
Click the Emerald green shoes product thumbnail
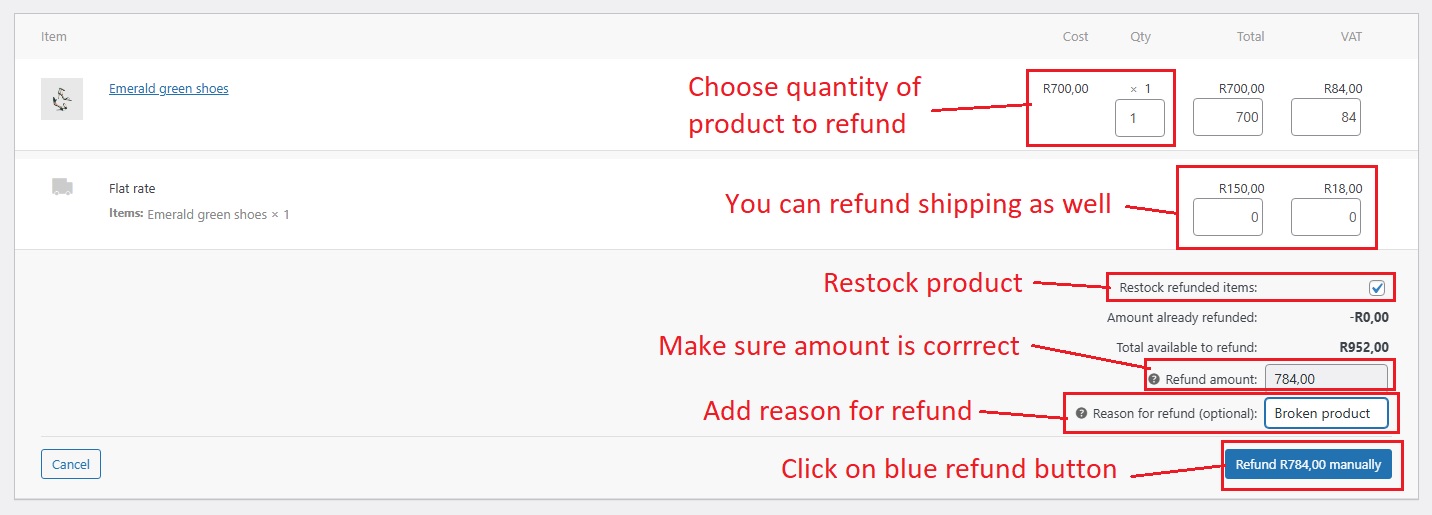click(x=62, y=99)
